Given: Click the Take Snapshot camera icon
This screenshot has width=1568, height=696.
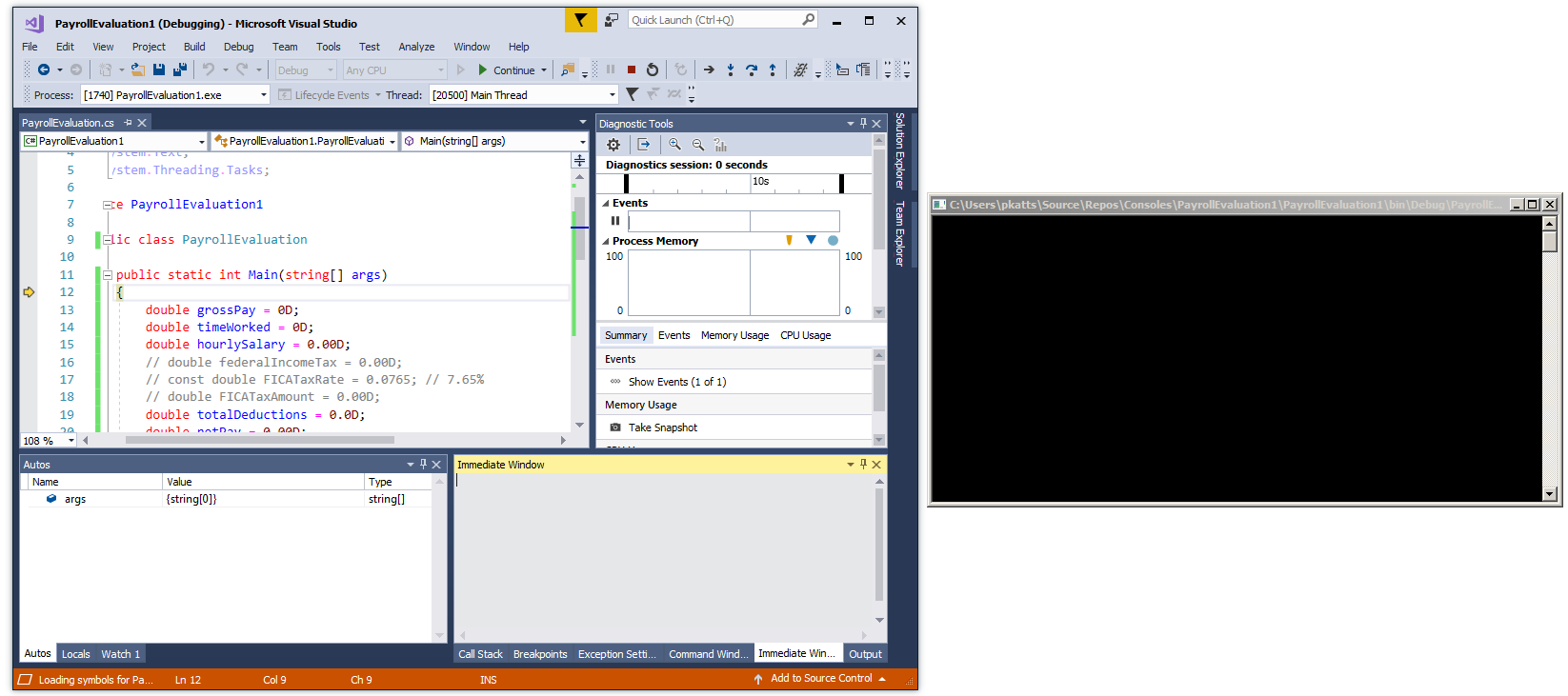Looking at the screenshot, I should pyautogui.click(x=615, y=428).
